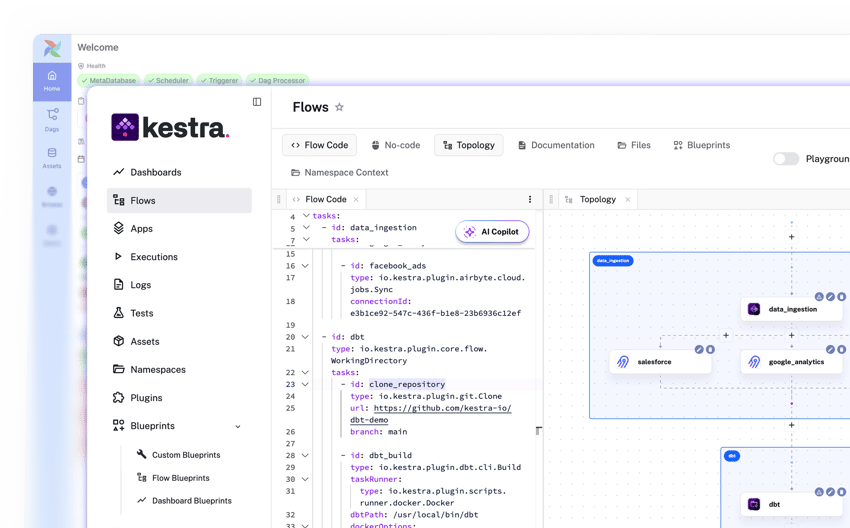This screenshot has height=528, width=850.
Task: Open Dags in the left rail
Action: click(52, 120)
